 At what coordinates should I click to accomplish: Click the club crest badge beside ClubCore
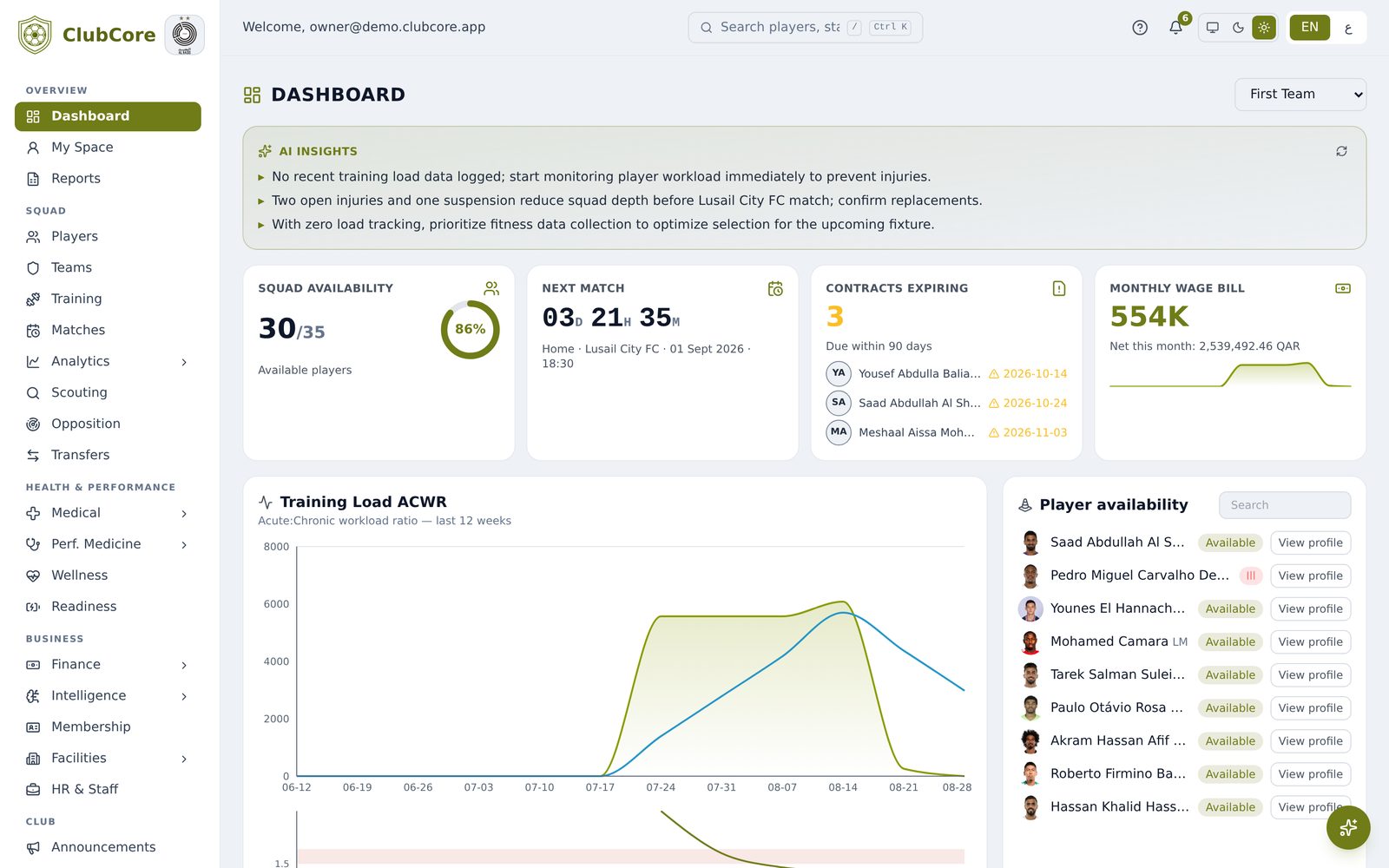click(184, 35)
